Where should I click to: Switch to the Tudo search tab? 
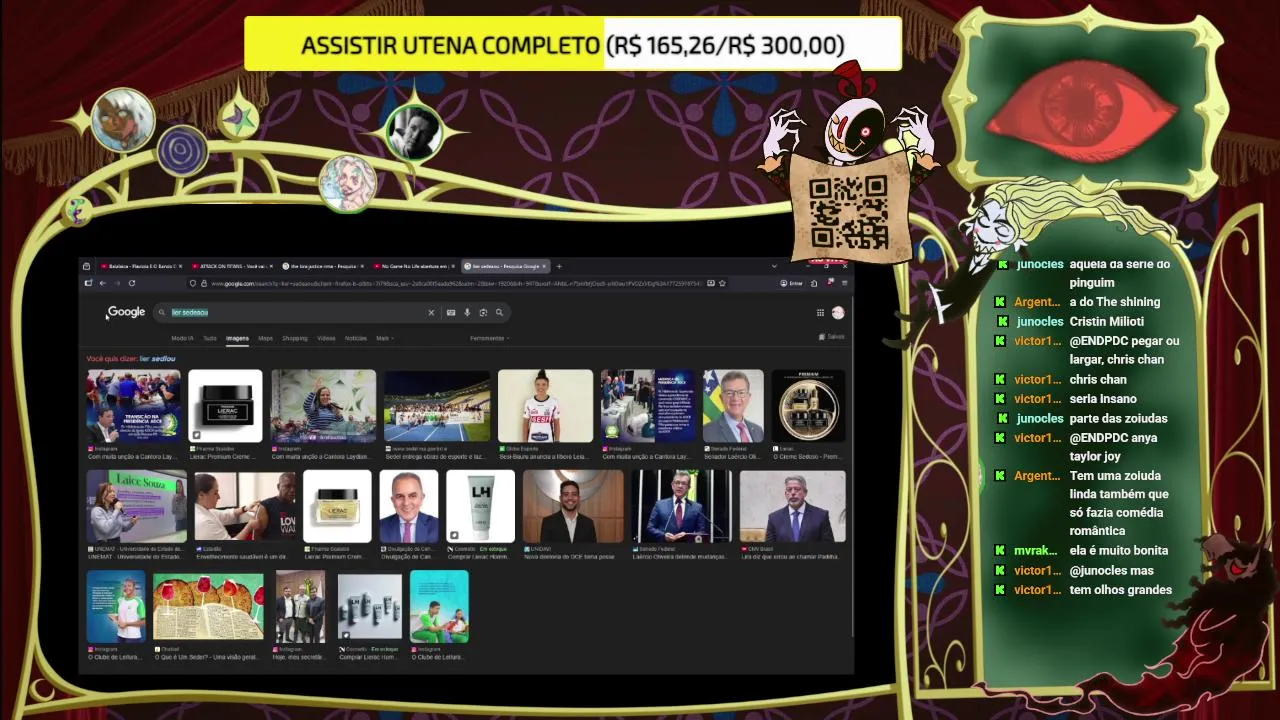210,338
